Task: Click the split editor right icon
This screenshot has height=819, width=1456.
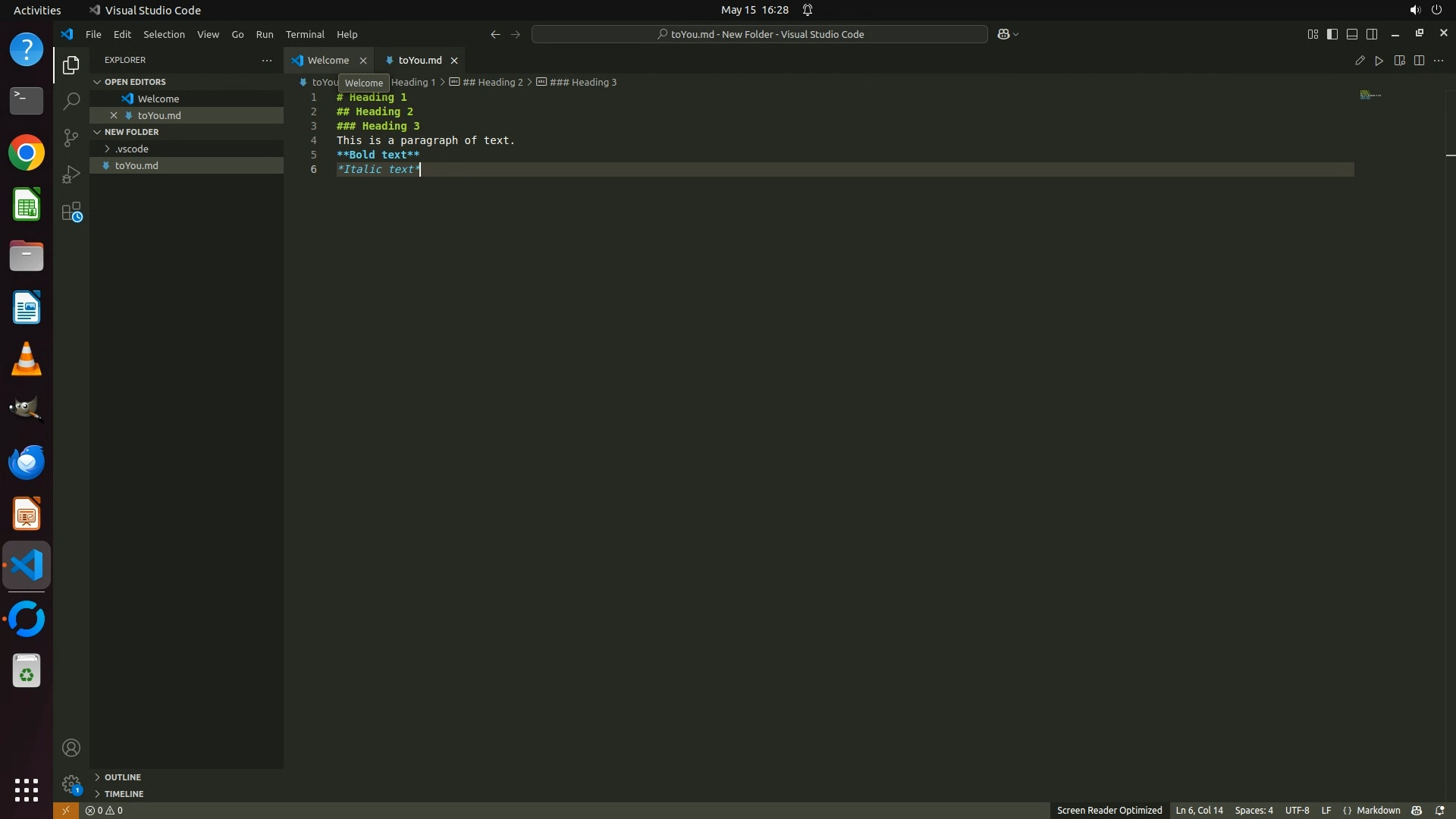Action: pos(1419,61)
